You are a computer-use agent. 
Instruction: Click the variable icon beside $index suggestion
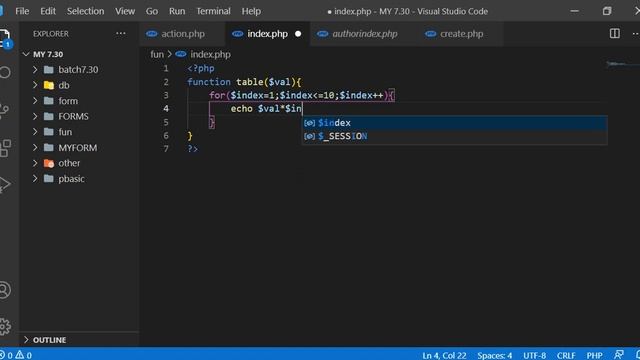[309, 122]
